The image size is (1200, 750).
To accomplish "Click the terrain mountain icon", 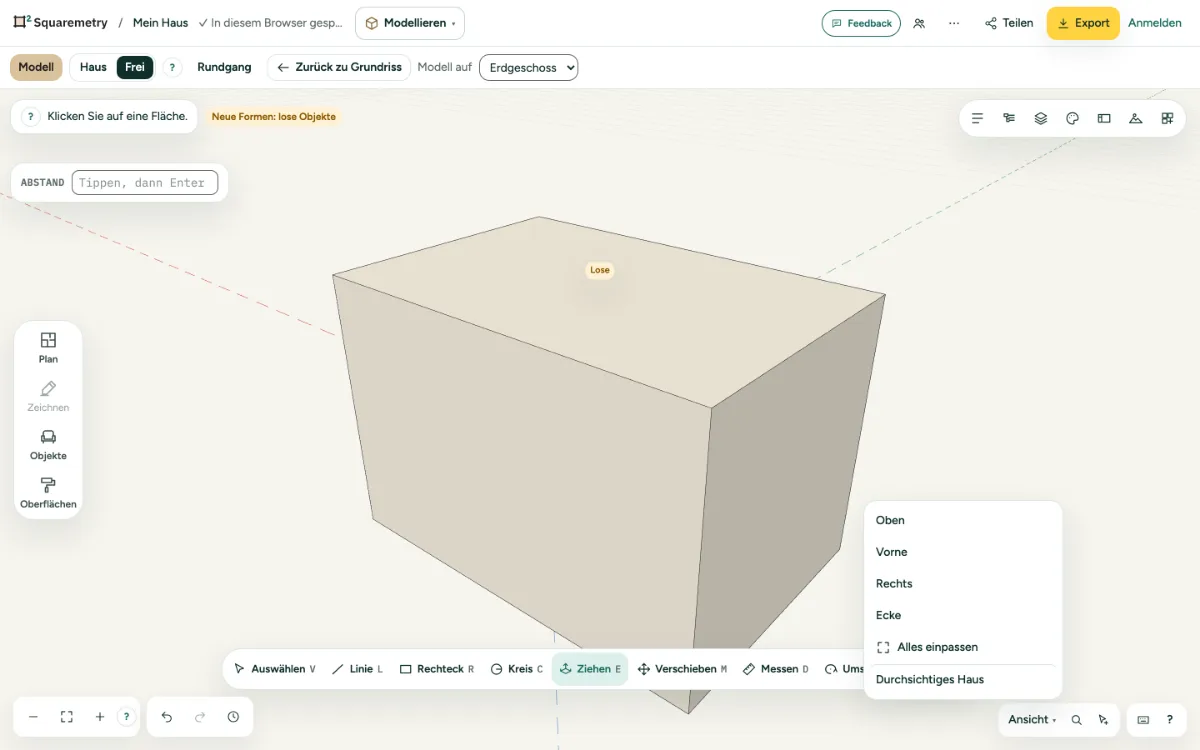I will (x=1135, y=118).
